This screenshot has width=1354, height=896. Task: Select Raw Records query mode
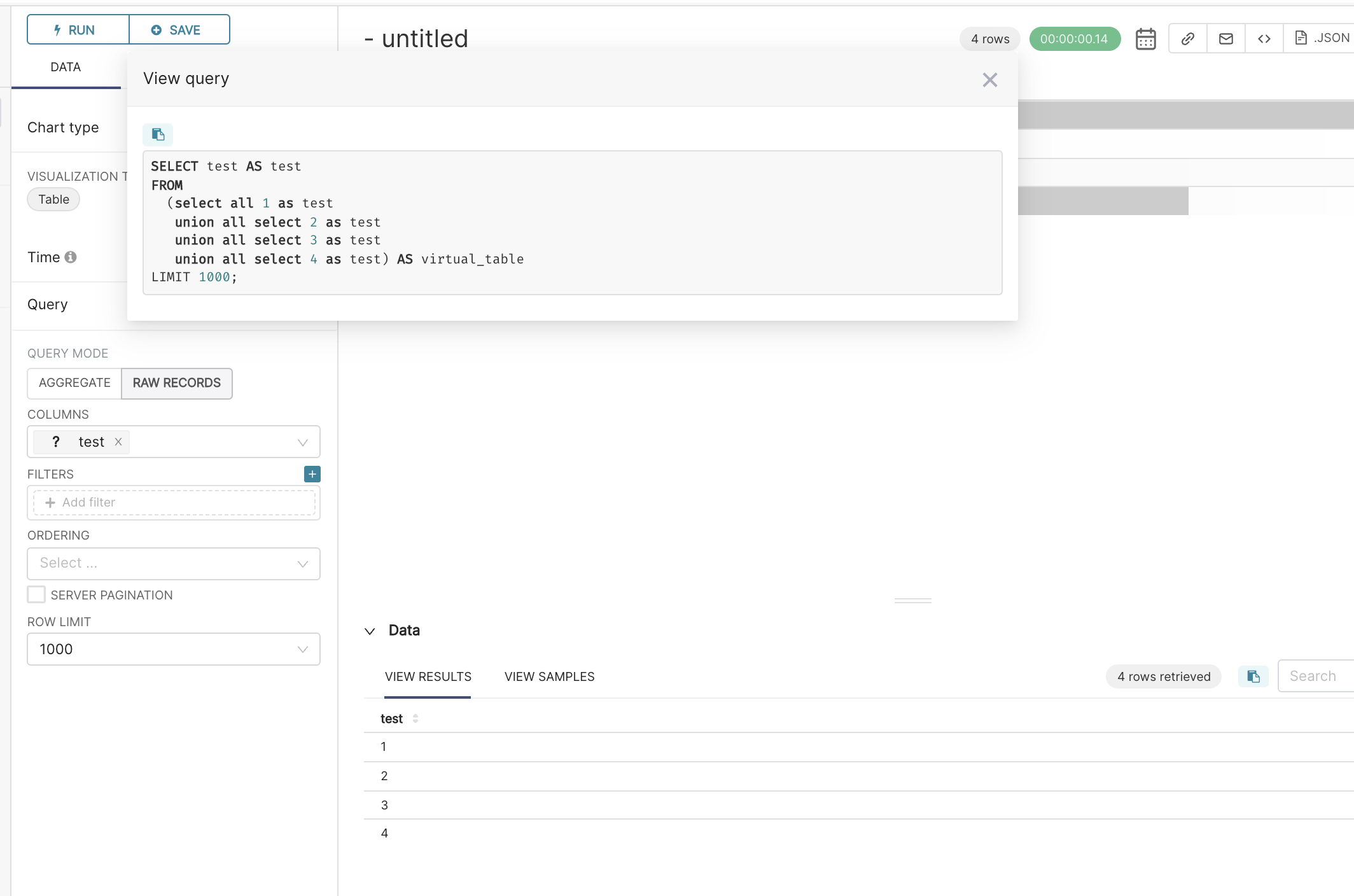176,383
